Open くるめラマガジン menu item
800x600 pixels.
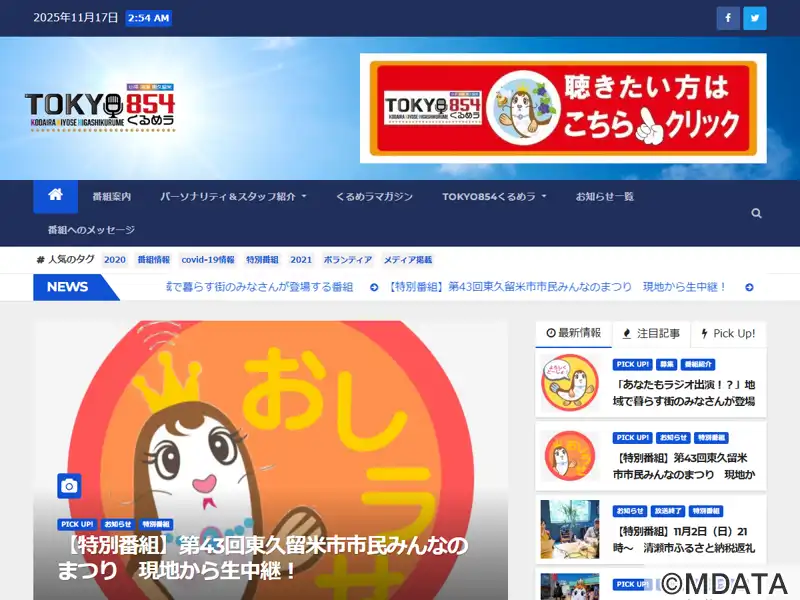click(374, 196)
